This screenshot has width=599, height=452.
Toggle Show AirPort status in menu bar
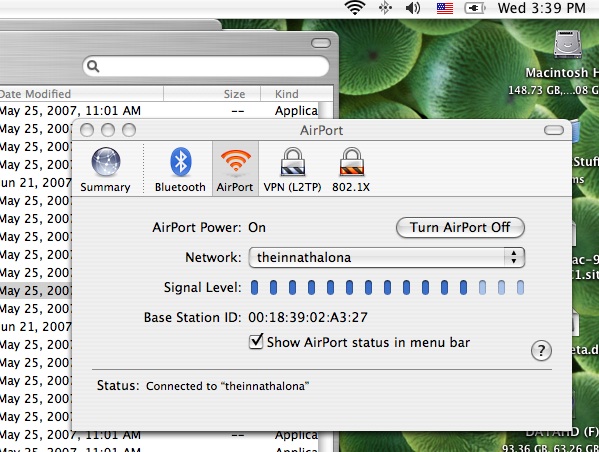pos(256,342)
